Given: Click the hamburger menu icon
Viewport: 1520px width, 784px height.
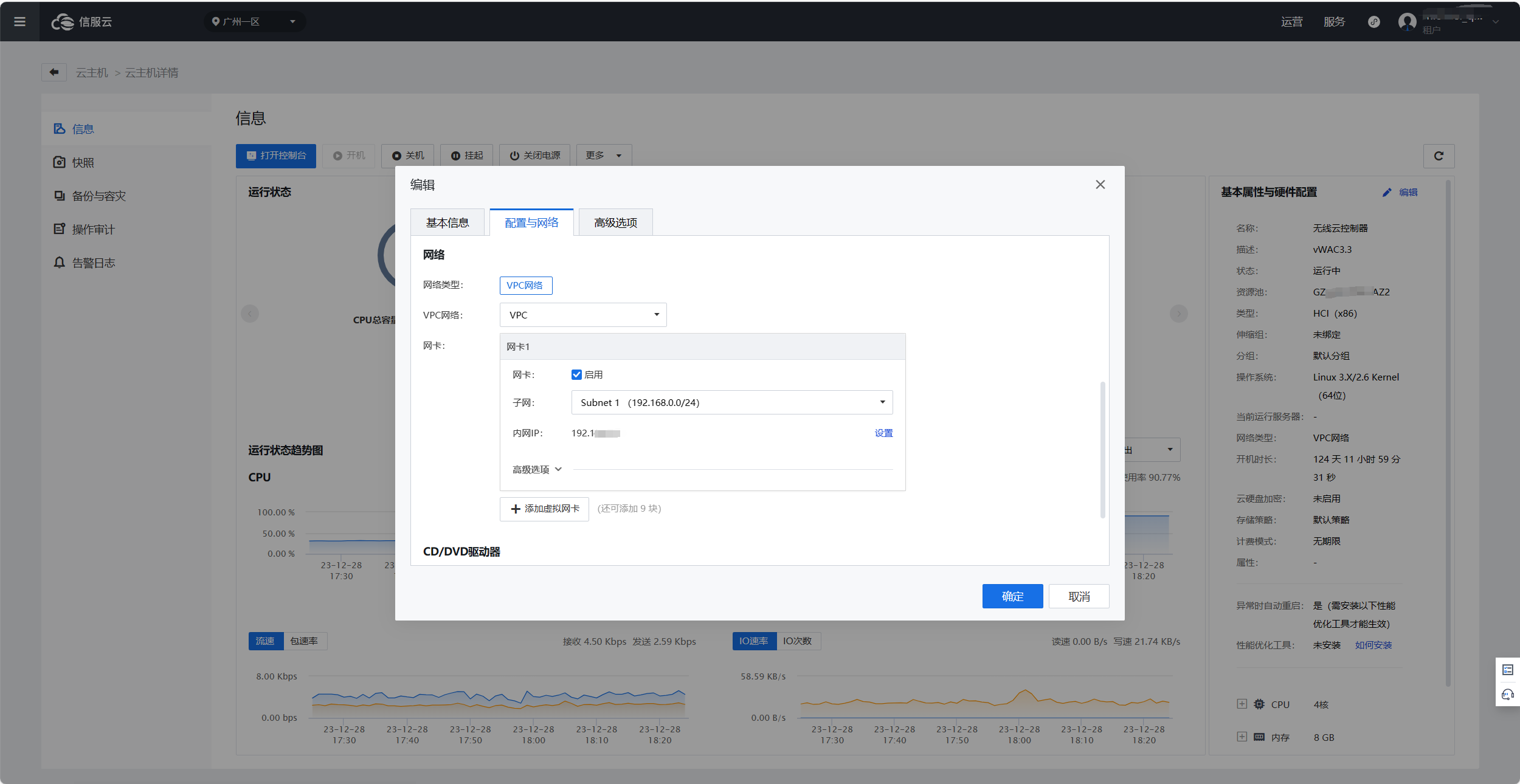Looking at the screenshot, I should pyautogui.click(x=19, y=22).
